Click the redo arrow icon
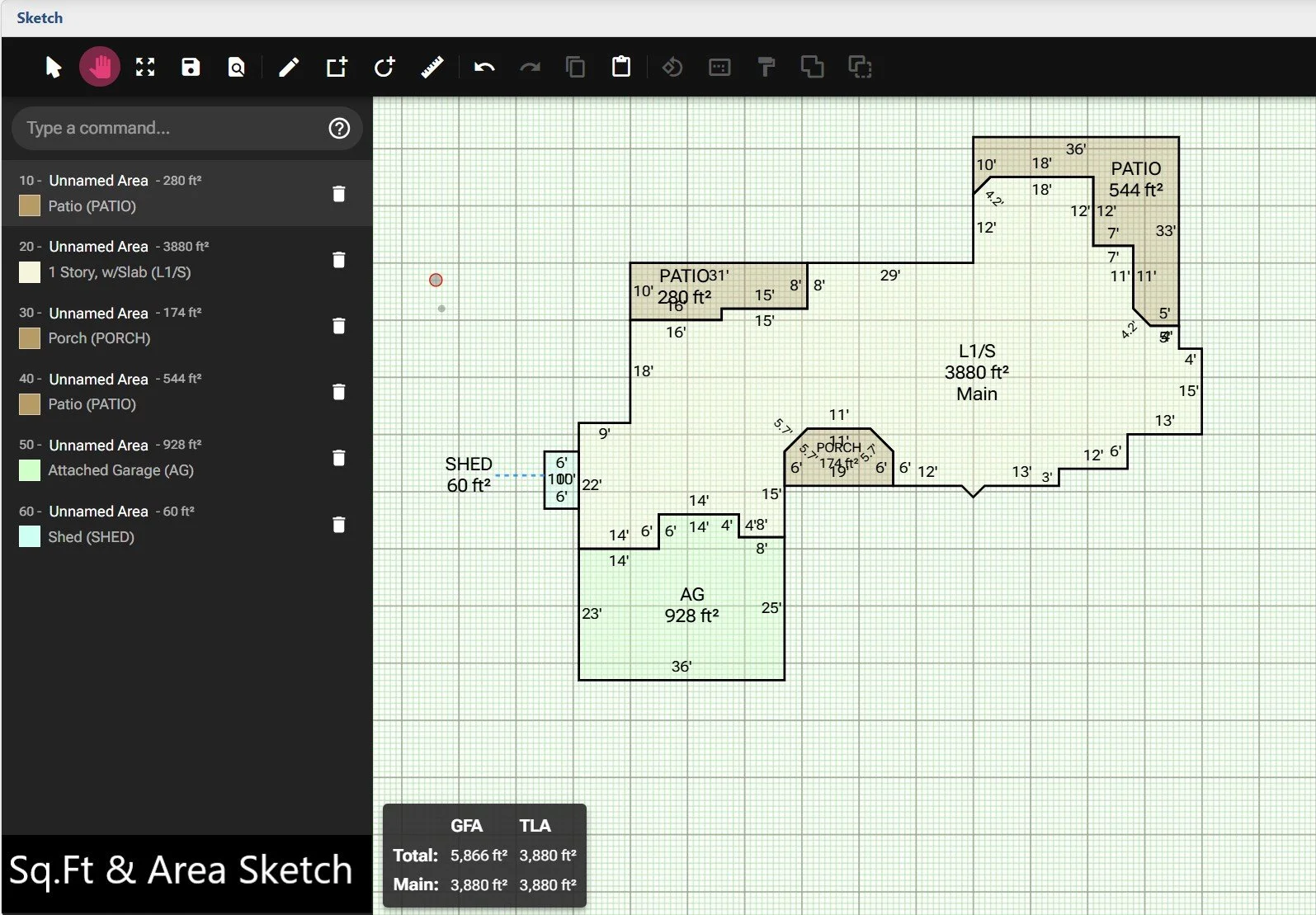 [x=530, y=67]
